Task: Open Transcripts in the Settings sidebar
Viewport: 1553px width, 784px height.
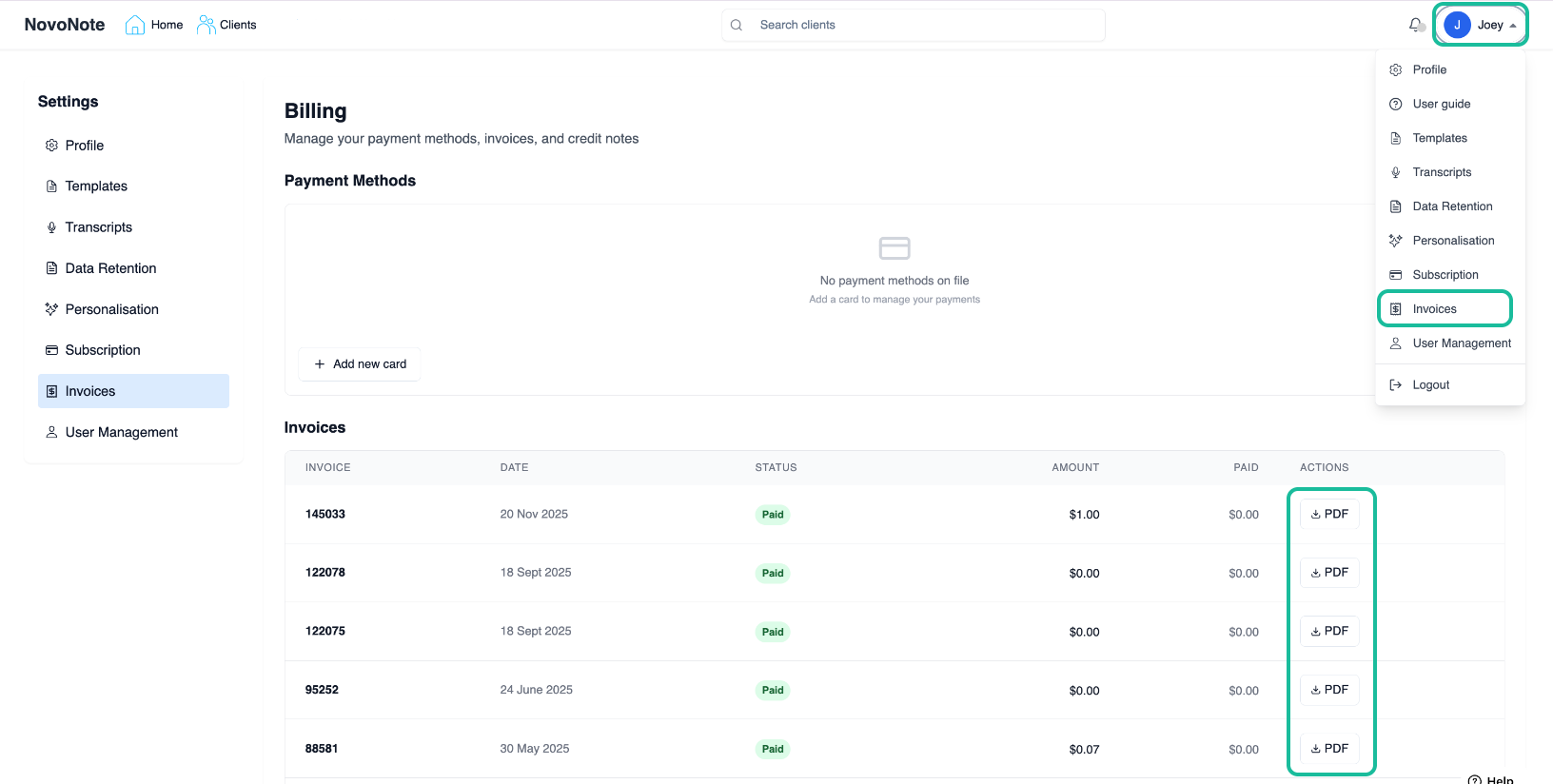Action: 98,227
